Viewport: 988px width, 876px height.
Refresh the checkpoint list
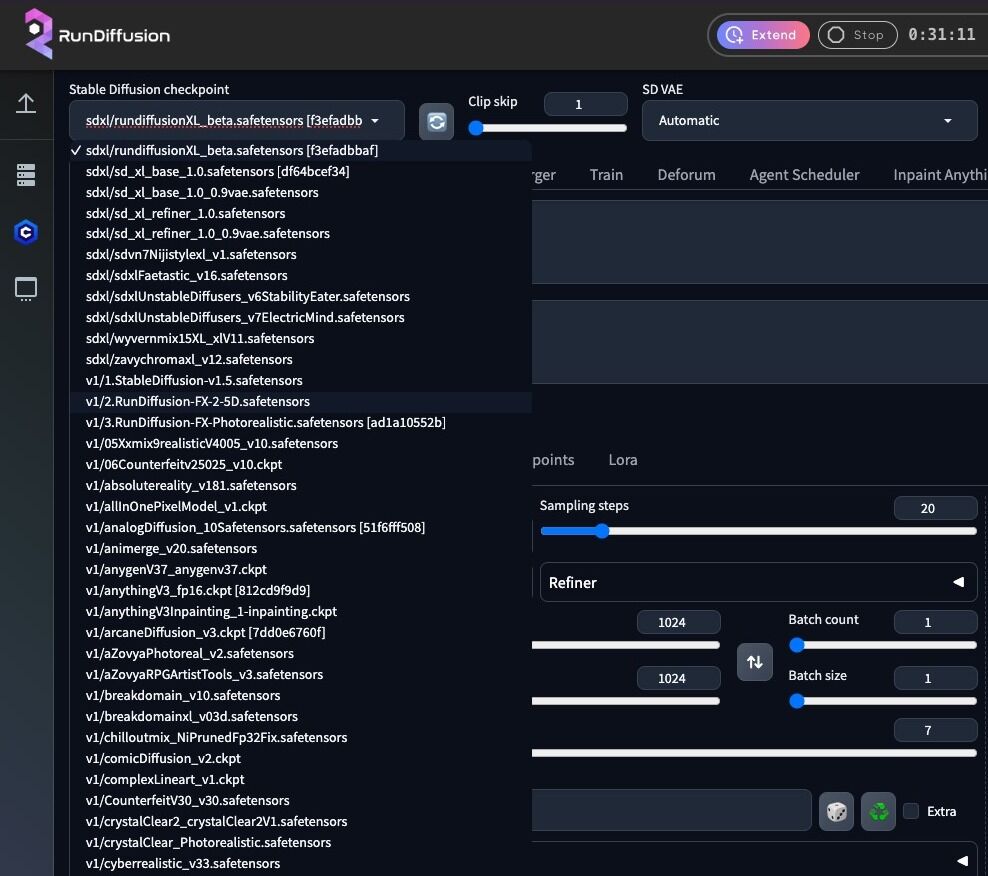(x=436, y=121)
